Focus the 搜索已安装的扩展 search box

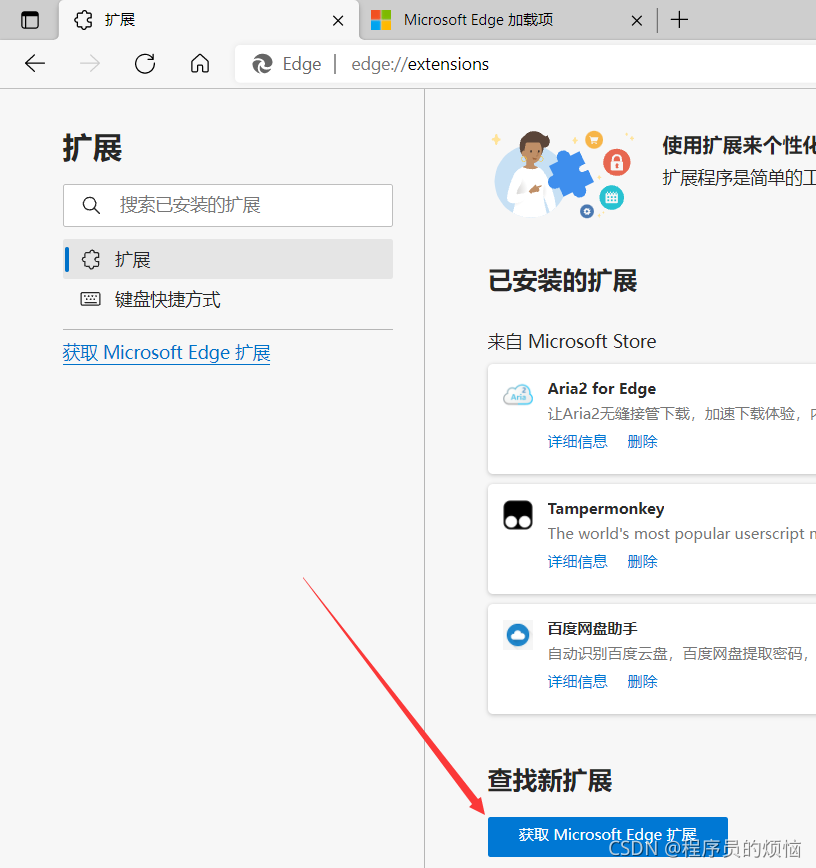click(x=240, y=205)
